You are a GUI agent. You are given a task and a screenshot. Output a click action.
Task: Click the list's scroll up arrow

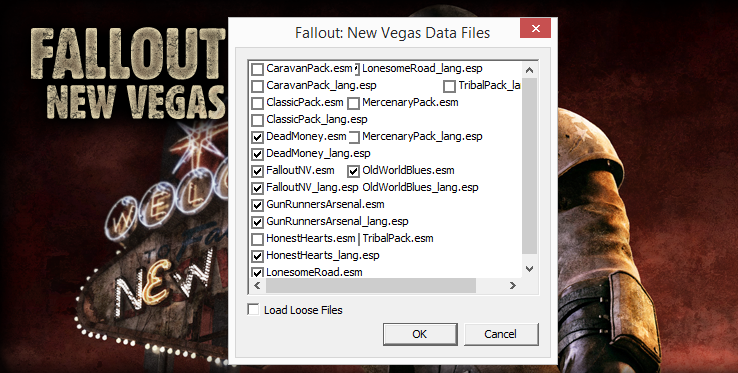click(x=529, y=70)
